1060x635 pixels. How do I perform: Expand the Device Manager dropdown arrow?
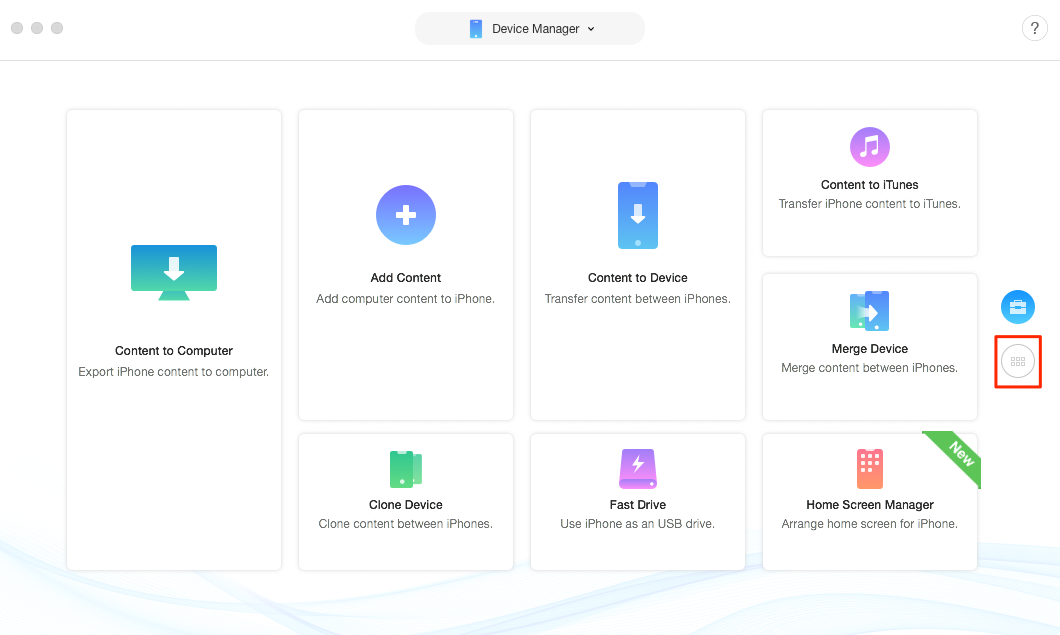point(591,29)
